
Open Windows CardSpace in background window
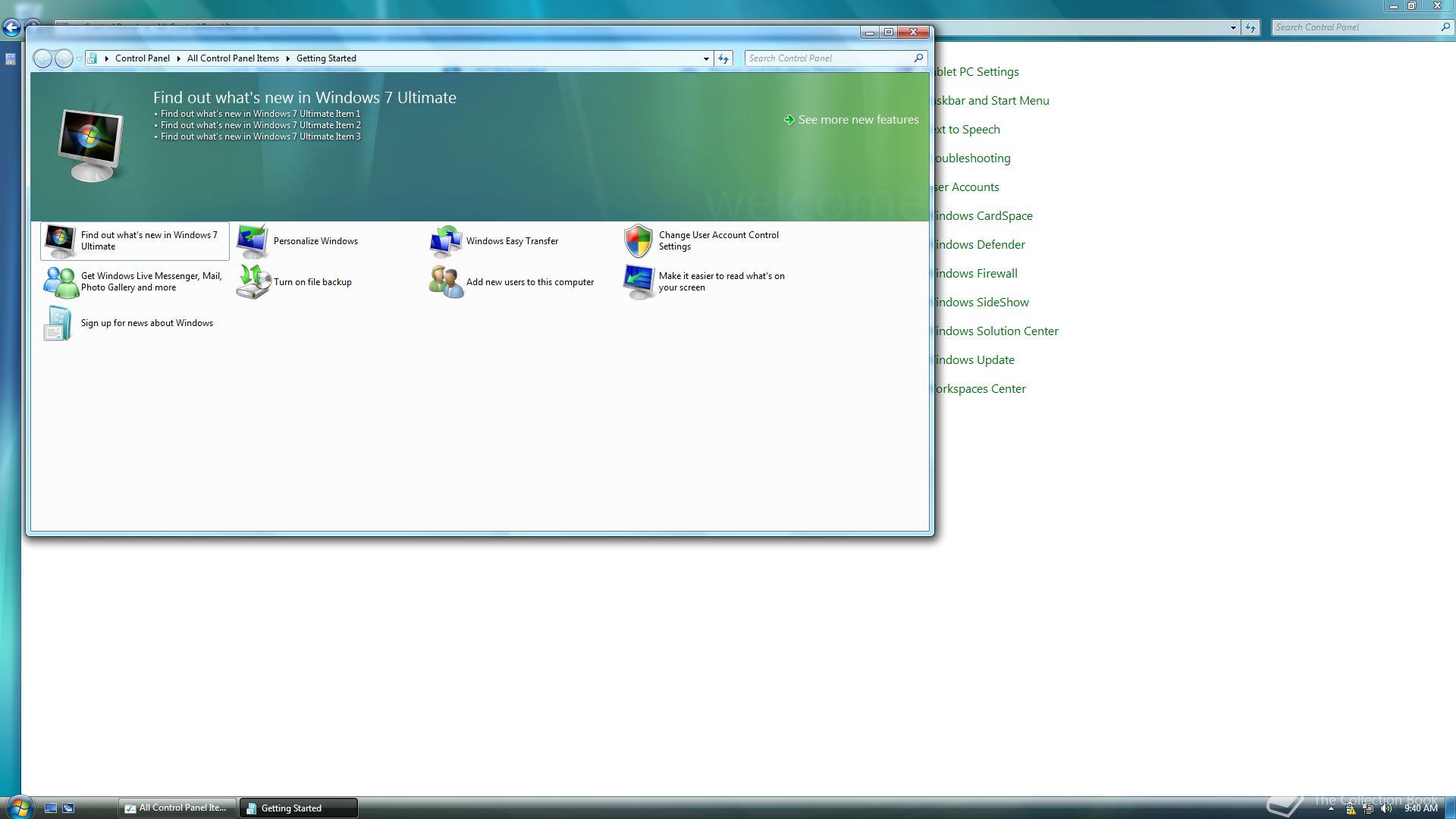coord(984,216)
